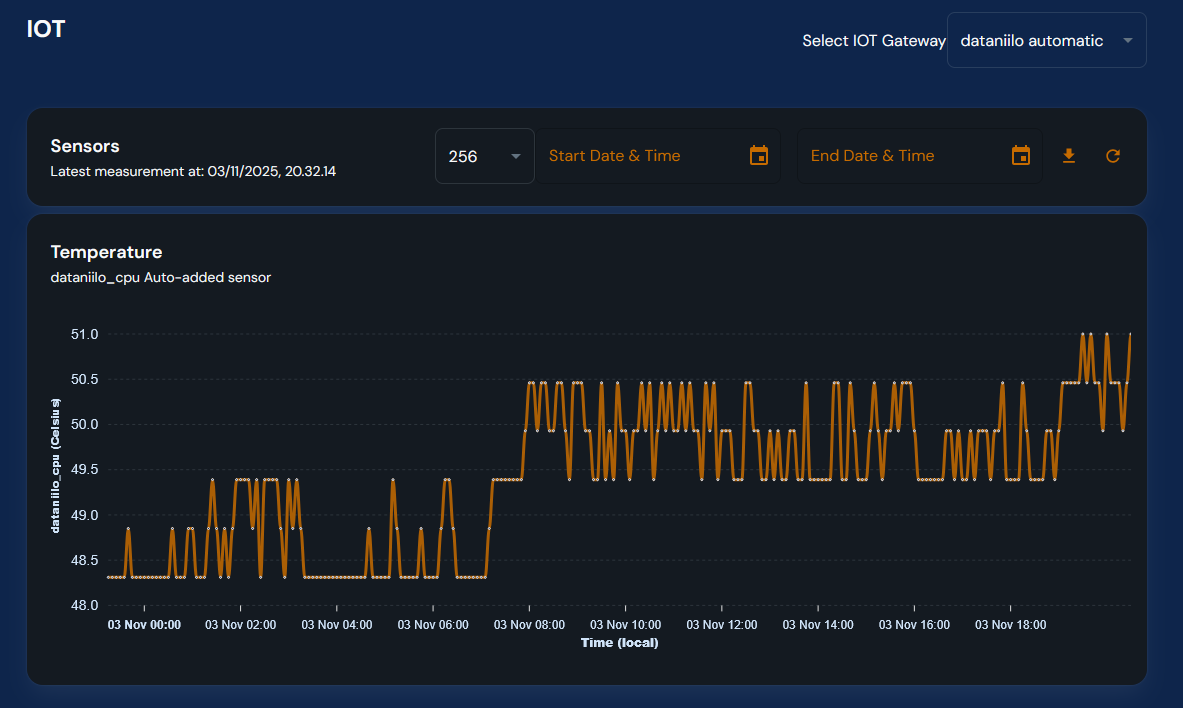
Task: Focus the End Date & Time field
Action: [x=900, y=156]
